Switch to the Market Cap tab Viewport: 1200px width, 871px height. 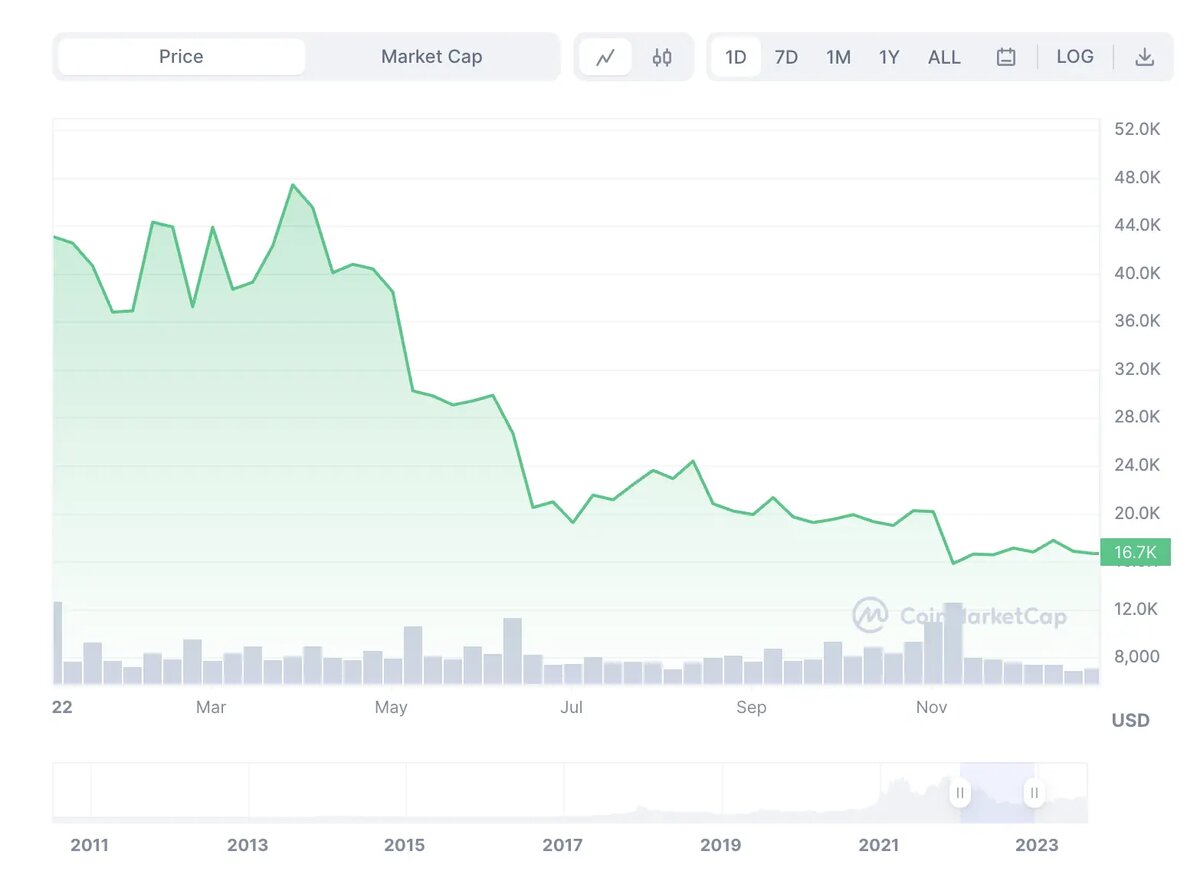pyautogui.click(x=432, y=57)
